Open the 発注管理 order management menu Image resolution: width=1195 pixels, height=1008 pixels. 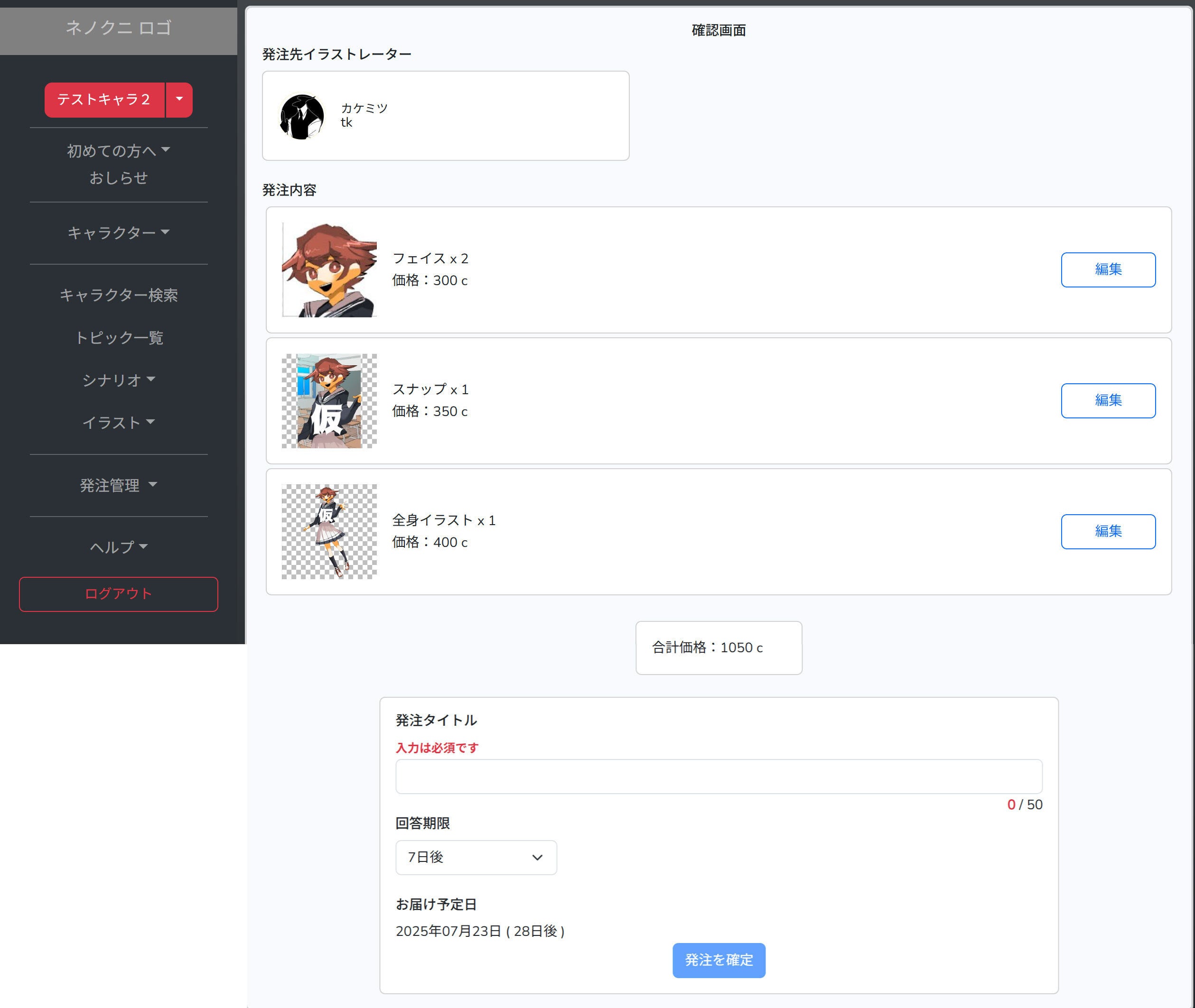tap(118, 485)
